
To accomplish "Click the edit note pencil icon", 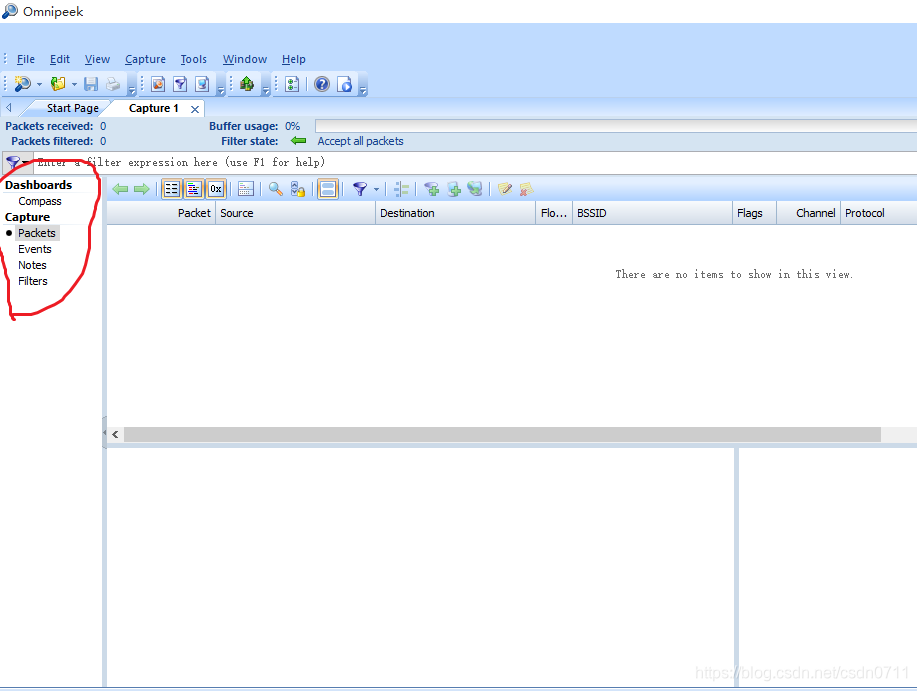I will pos(505,189).
